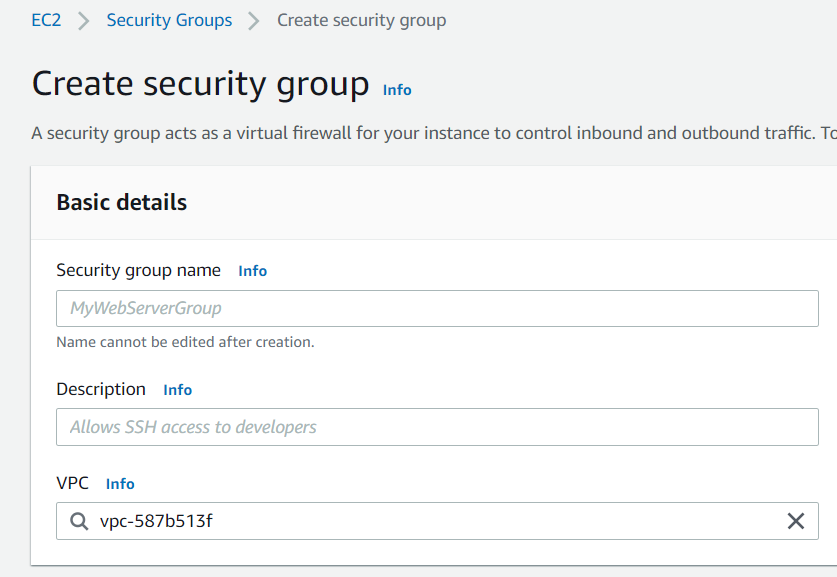
Task: Click the VPC field label
Action: pyautogui.click(x=73, y=483)
